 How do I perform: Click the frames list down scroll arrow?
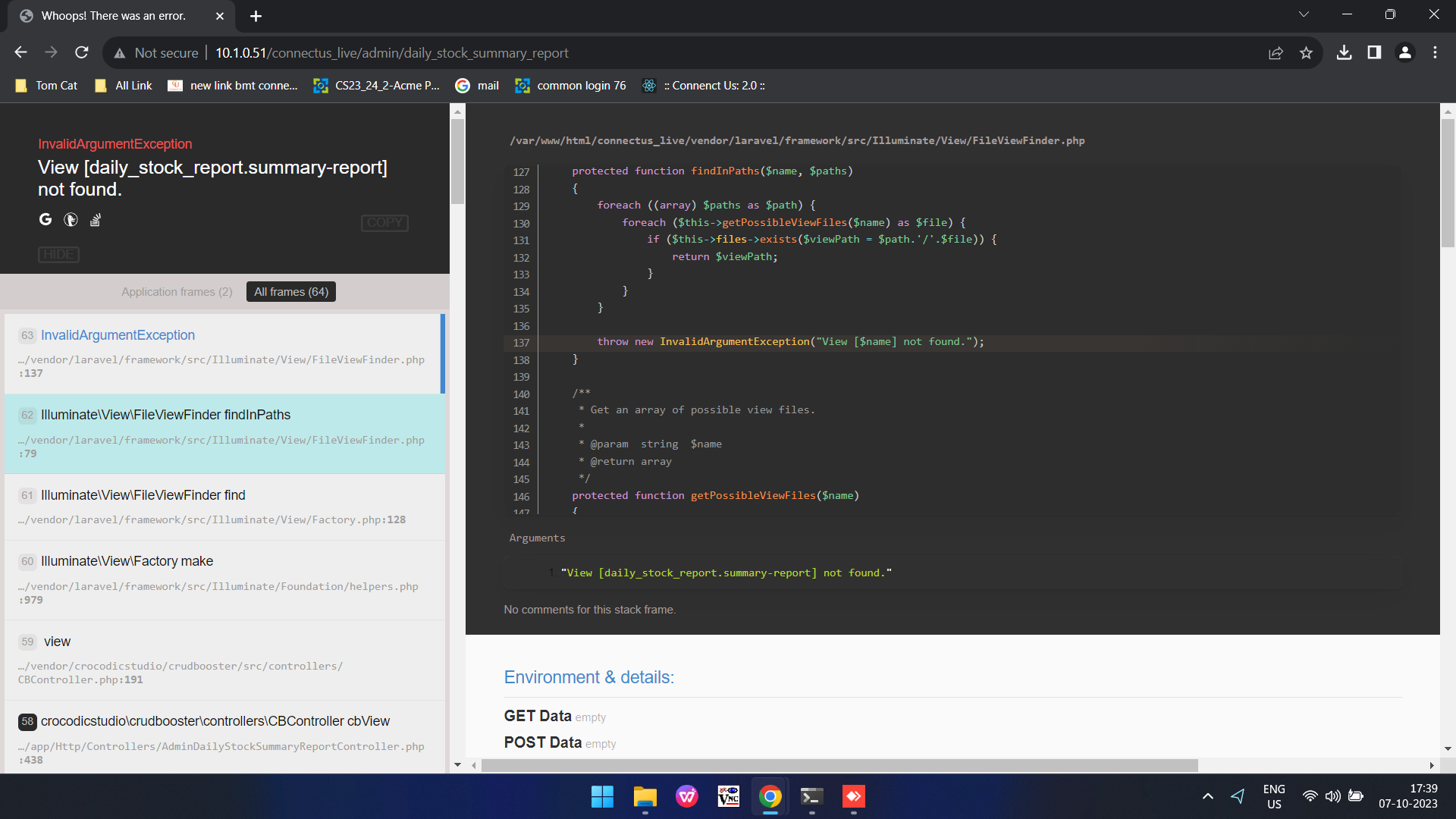[457, 765]
